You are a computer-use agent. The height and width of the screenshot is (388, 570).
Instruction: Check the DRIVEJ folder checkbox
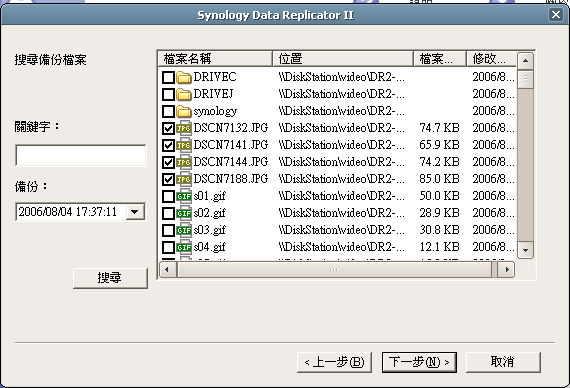tap(168, 95)
